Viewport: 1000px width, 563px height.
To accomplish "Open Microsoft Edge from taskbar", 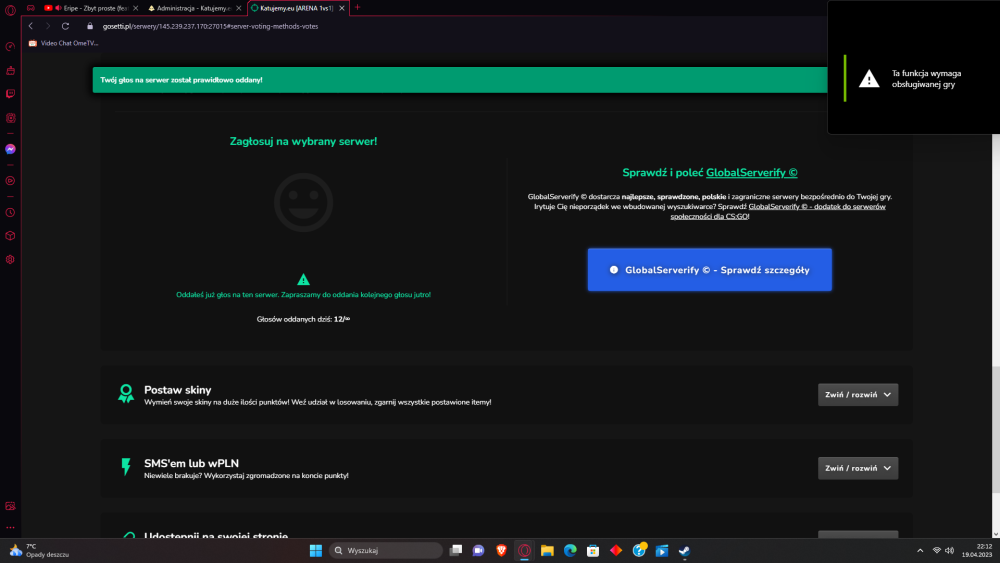I will click(x=570, y=550).
